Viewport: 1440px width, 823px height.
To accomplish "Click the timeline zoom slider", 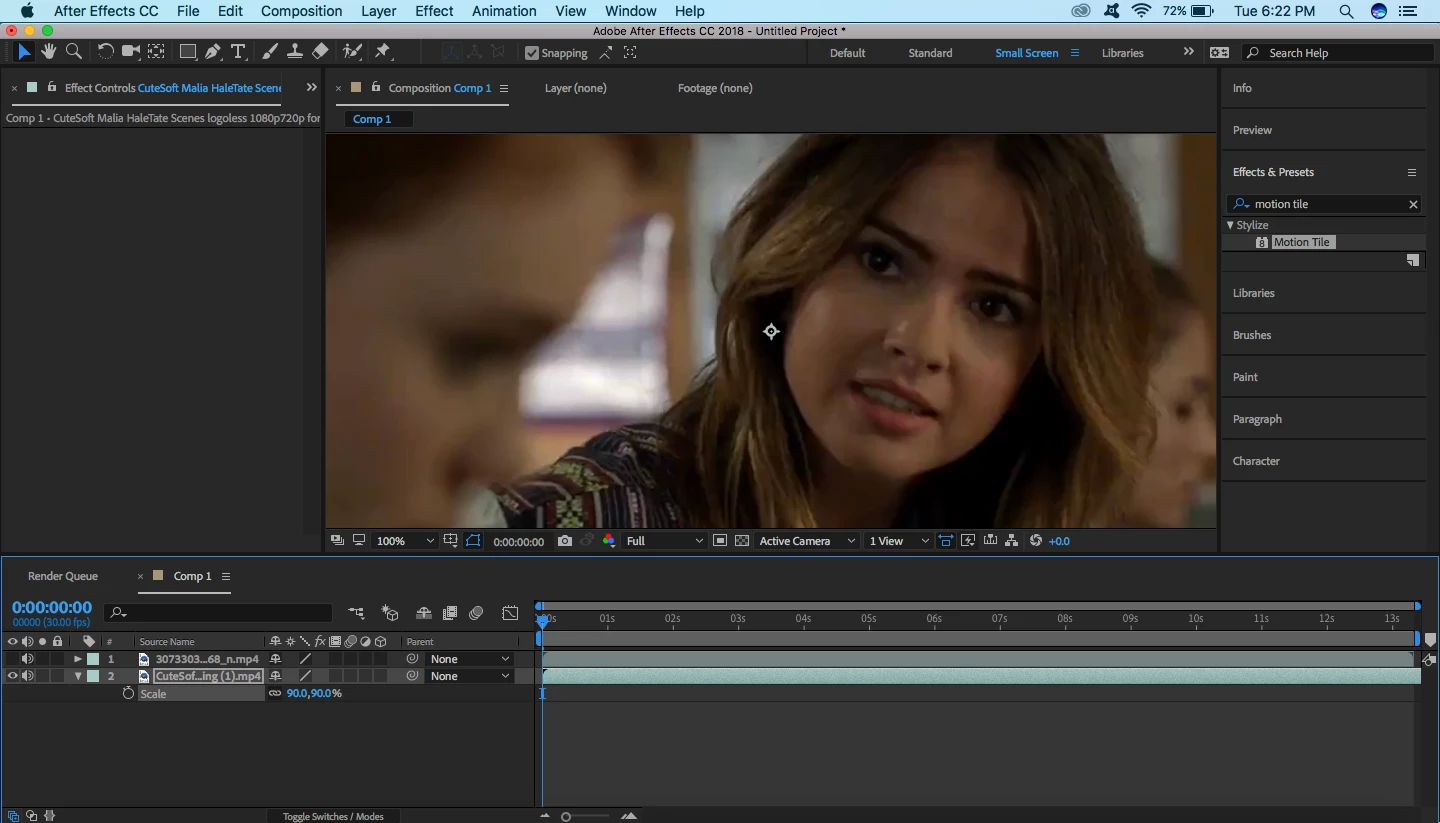I will click(x=587, y=817).
